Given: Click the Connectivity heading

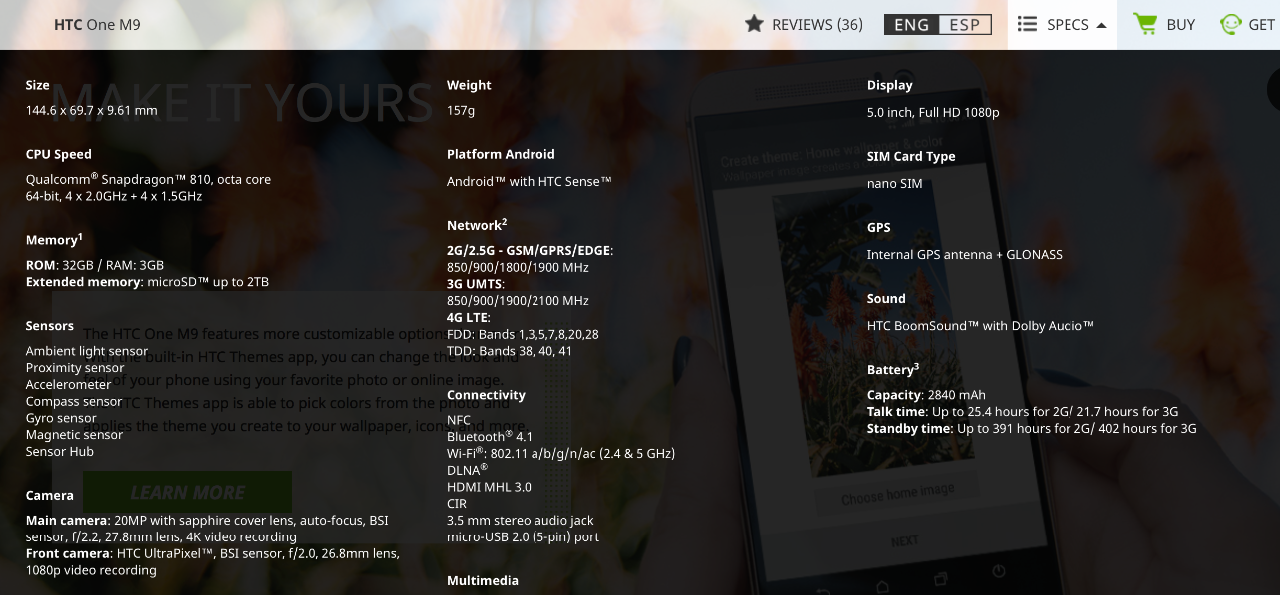Looking at the screenshot, I should click(486, 395).
